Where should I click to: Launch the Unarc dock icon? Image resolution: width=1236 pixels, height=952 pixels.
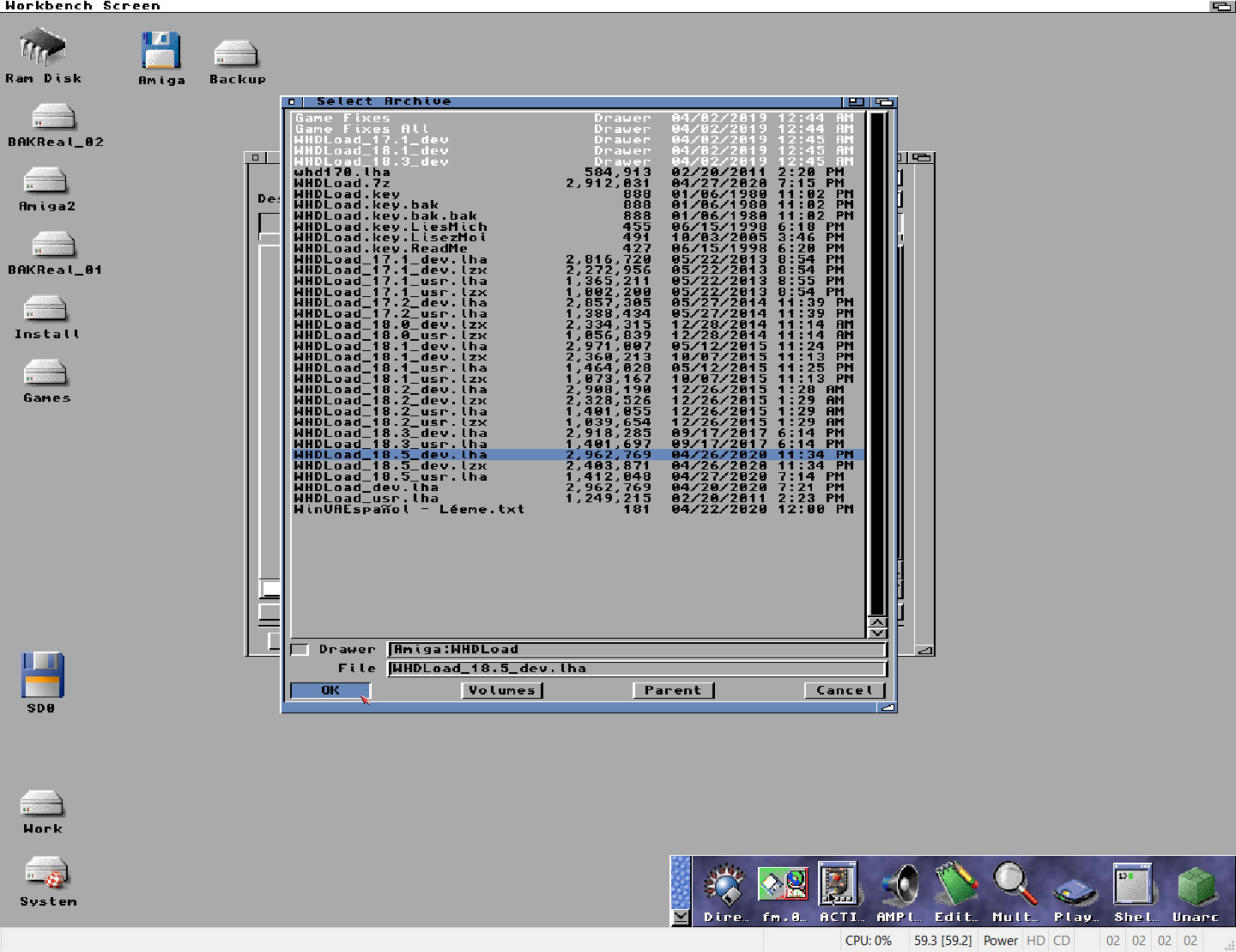[x=1196, y=893]
